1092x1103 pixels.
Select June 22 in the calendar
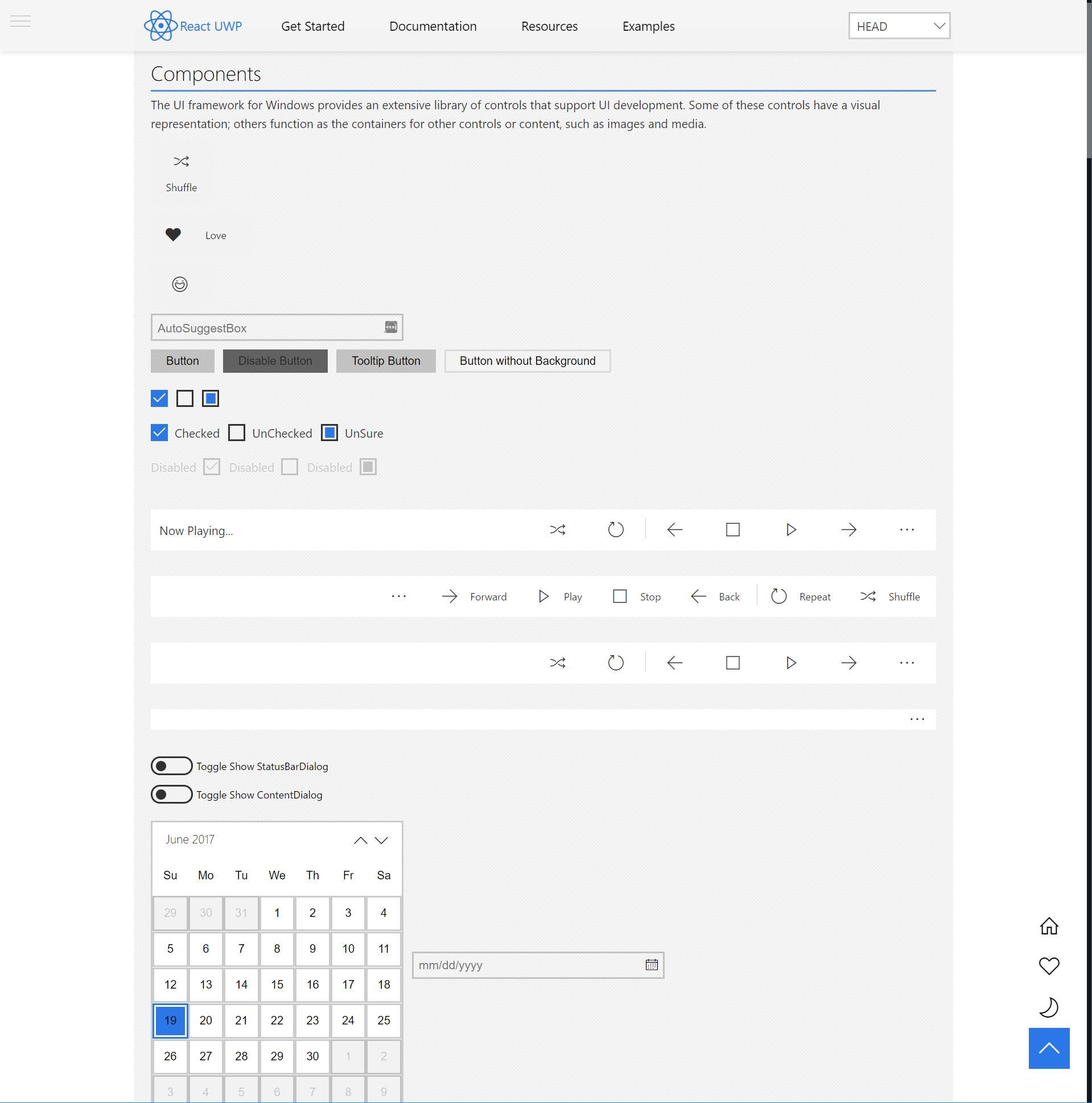click(277, 1021)
